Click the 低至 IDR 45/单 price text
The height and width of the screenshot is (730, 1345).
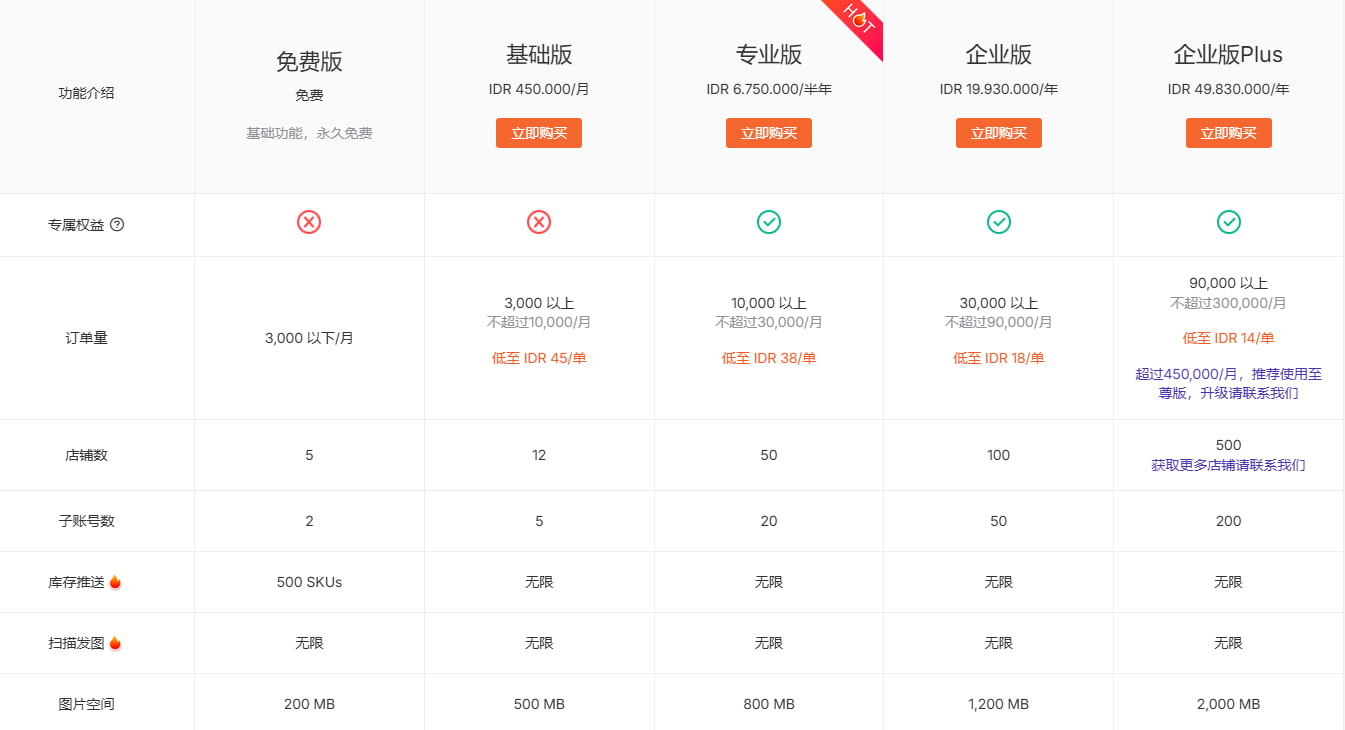point(539,357)
